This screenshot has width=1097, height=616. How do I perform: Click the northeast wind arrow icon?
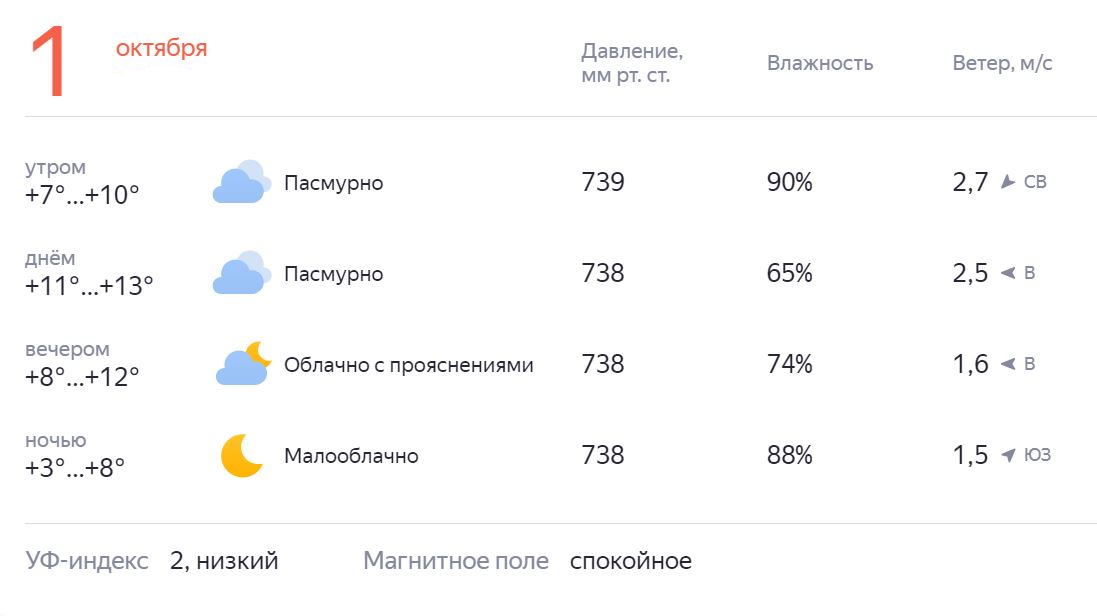point(1007,182)
